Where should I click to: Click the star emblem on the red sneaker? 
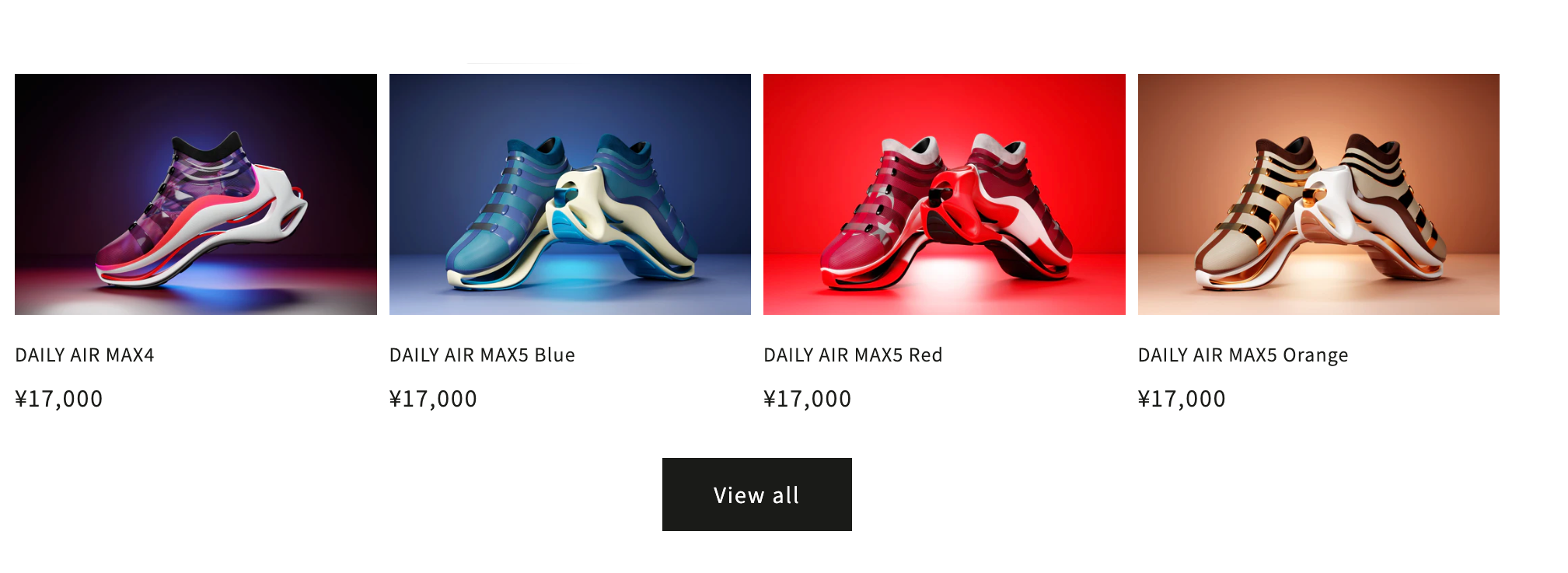tap(882, 231)
